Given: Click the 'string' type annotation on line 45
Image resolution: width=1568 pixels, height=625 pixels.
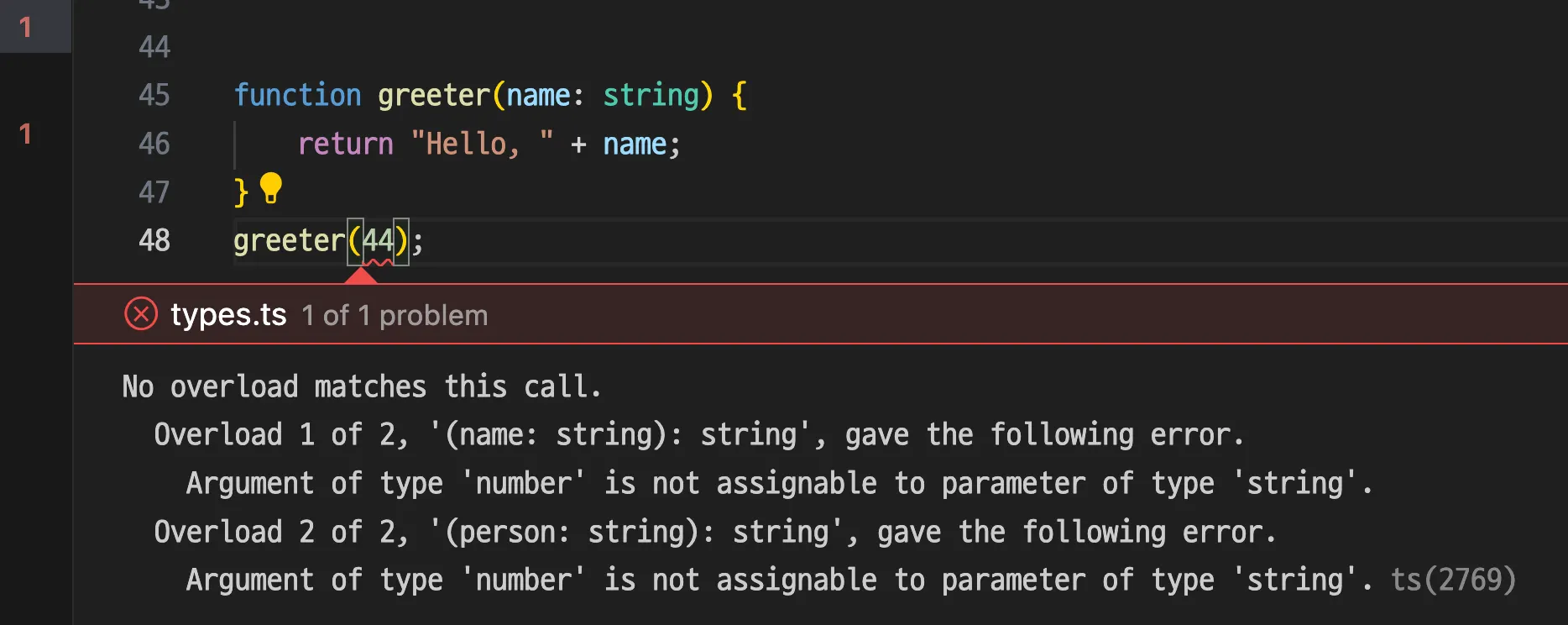Looking at the screenshot, I should [x=651, y=95].
